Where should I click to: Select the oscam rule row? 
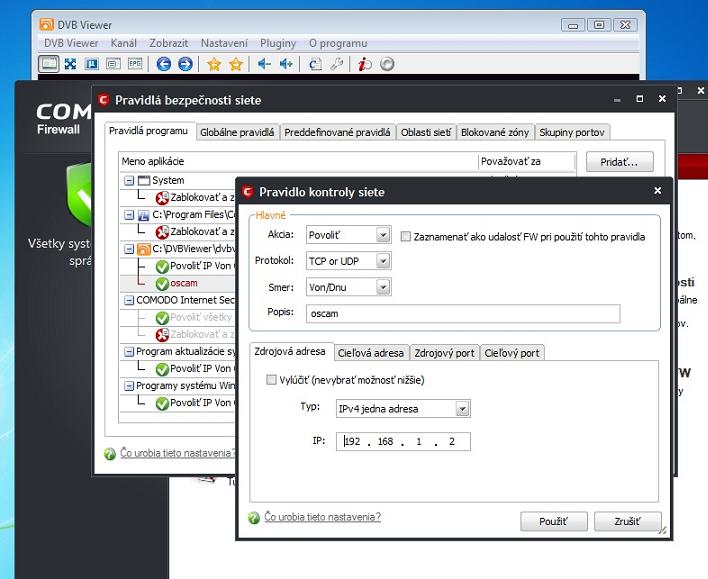[x=178, y=284]
